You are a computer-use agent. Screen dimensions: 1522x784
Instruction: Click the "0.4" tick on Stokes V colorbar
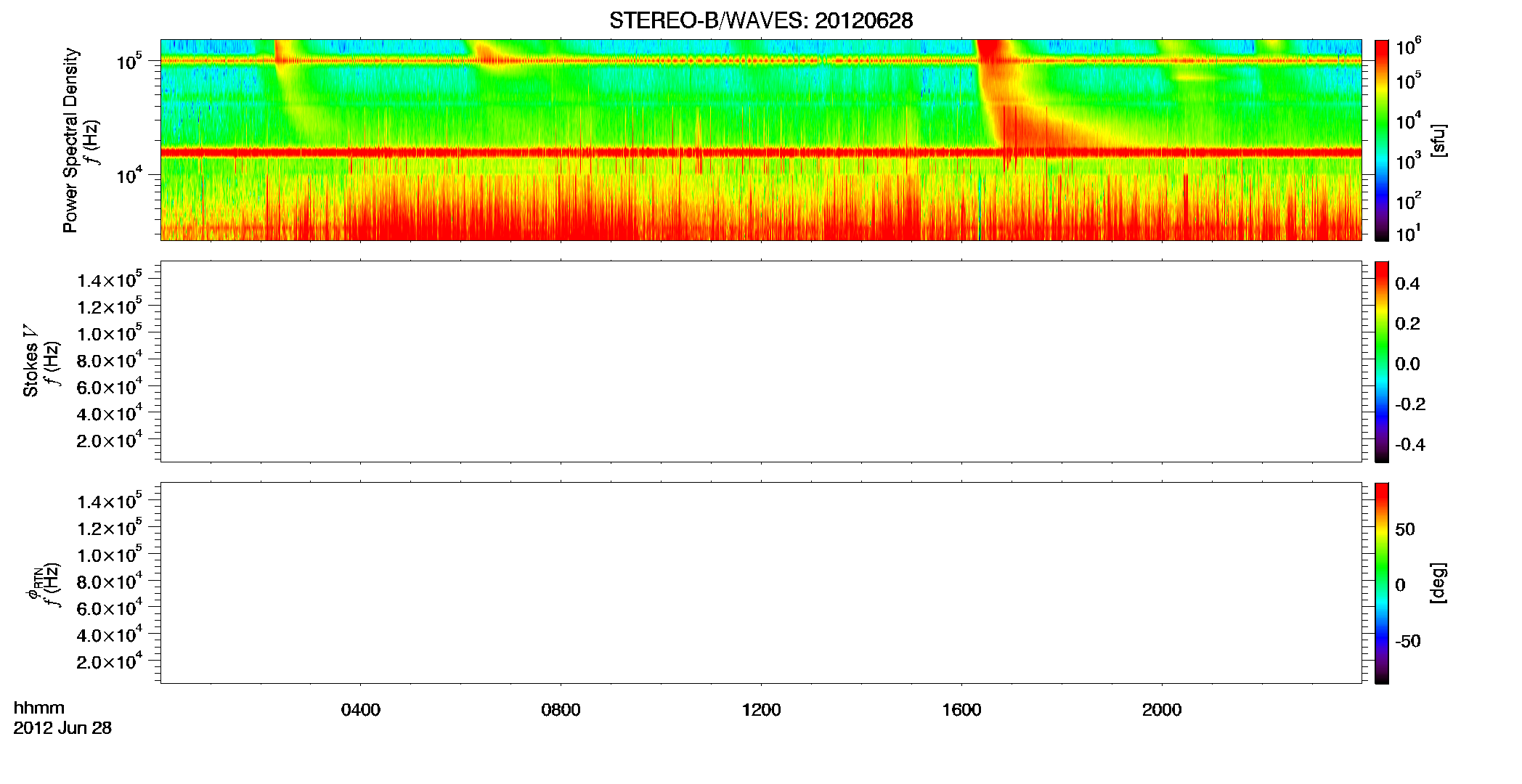tap(1407, 284)
